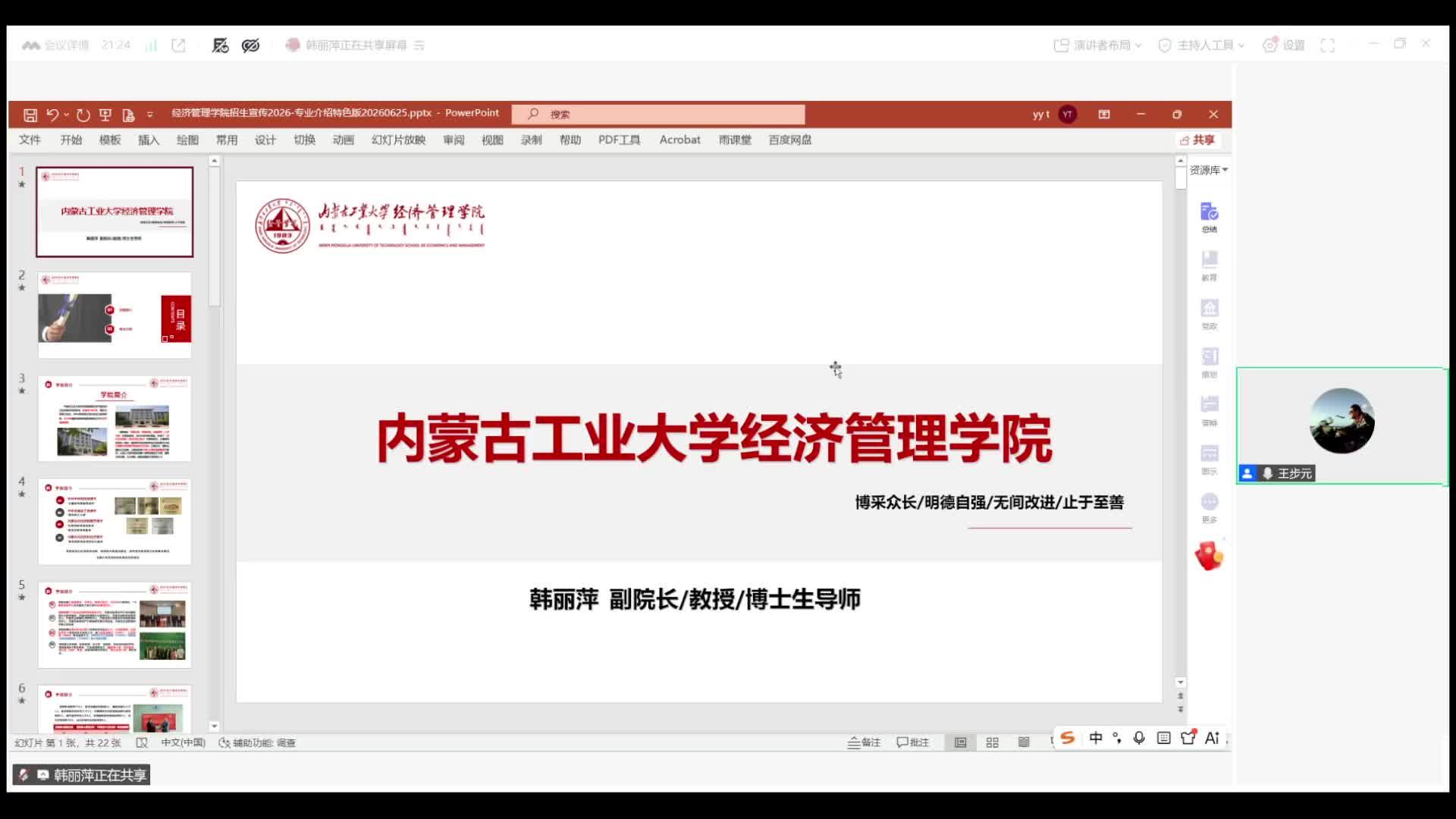Image resolution: width=1456 pixels, height=819 pixels.
Task: Open the 切换 ribbon tab
Action: tap(305, 140)
